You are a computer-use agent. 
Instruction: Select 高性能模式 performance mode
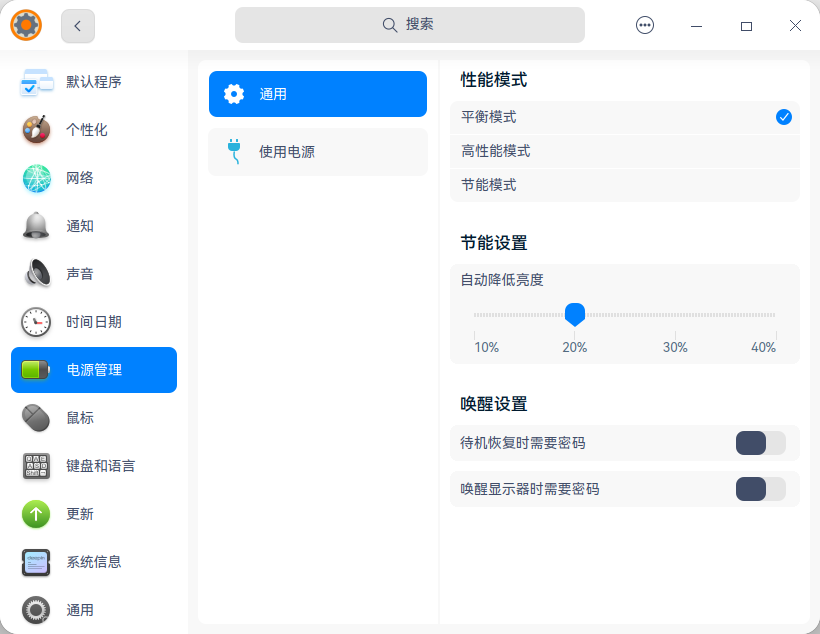click(x=624, y=151)
